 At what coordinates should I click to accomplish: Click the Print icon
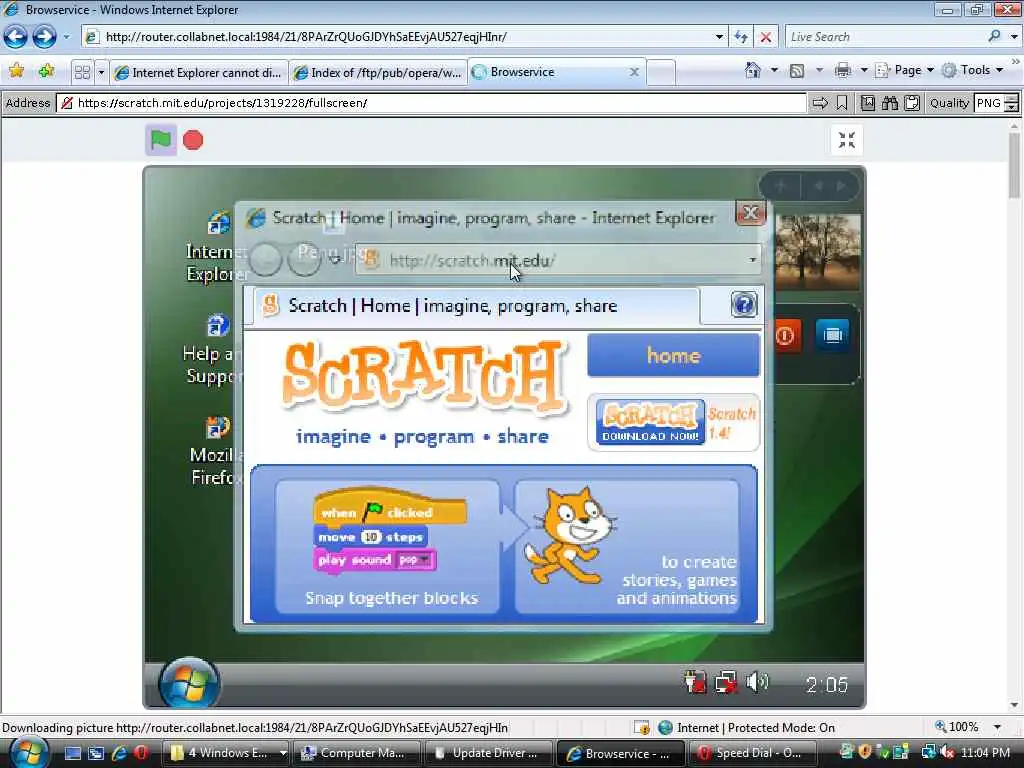pos(843,70)
